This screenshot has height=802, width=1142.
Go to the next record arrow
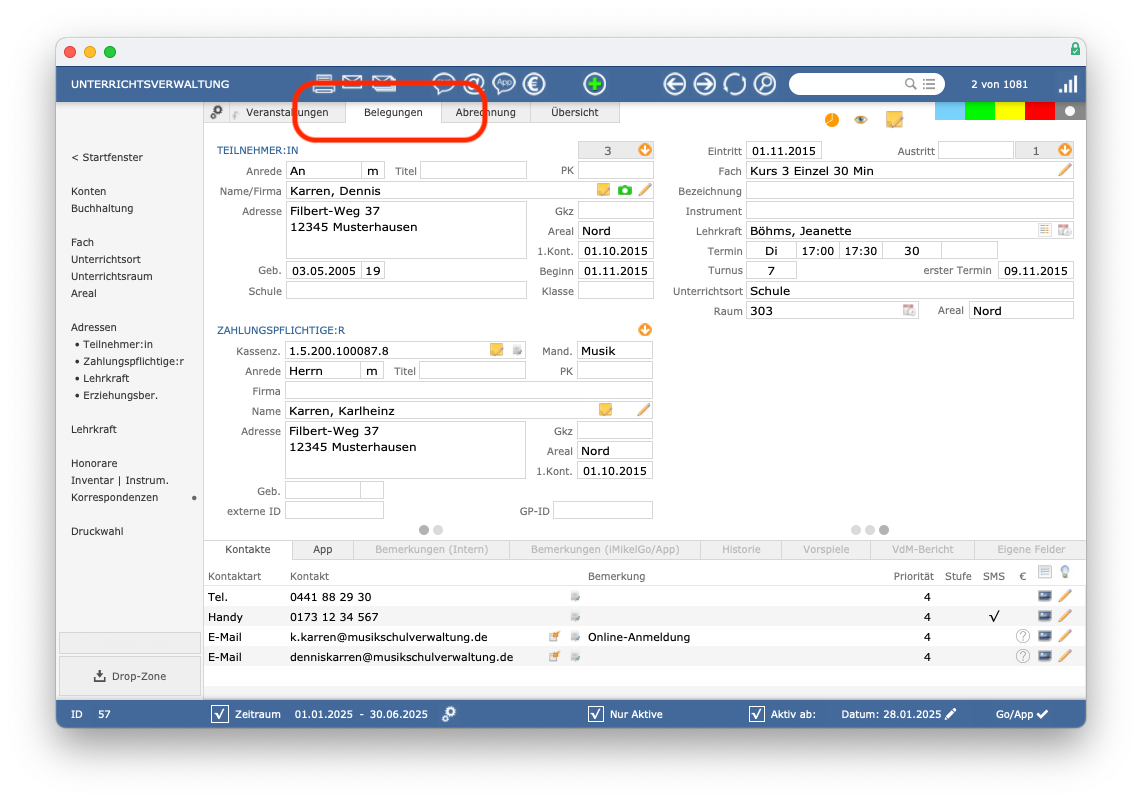coord(704,84)
